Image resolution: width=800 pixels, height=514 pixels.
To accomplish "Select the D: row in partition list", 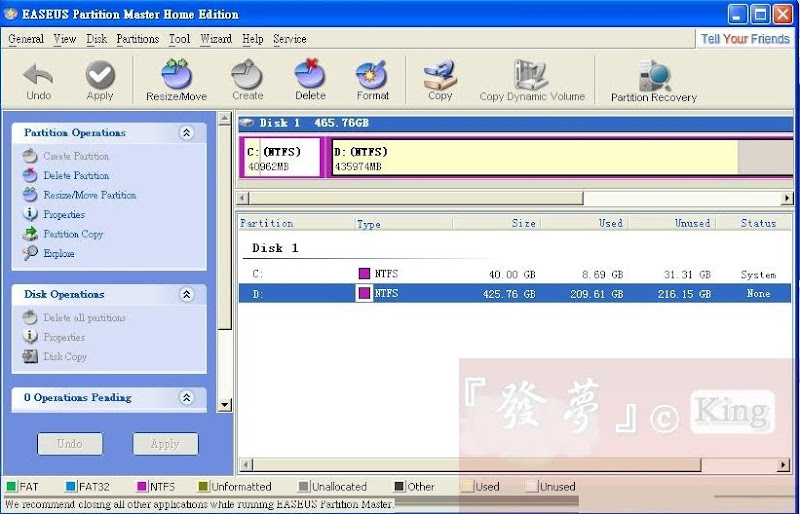I will click(x=515, y=293).
